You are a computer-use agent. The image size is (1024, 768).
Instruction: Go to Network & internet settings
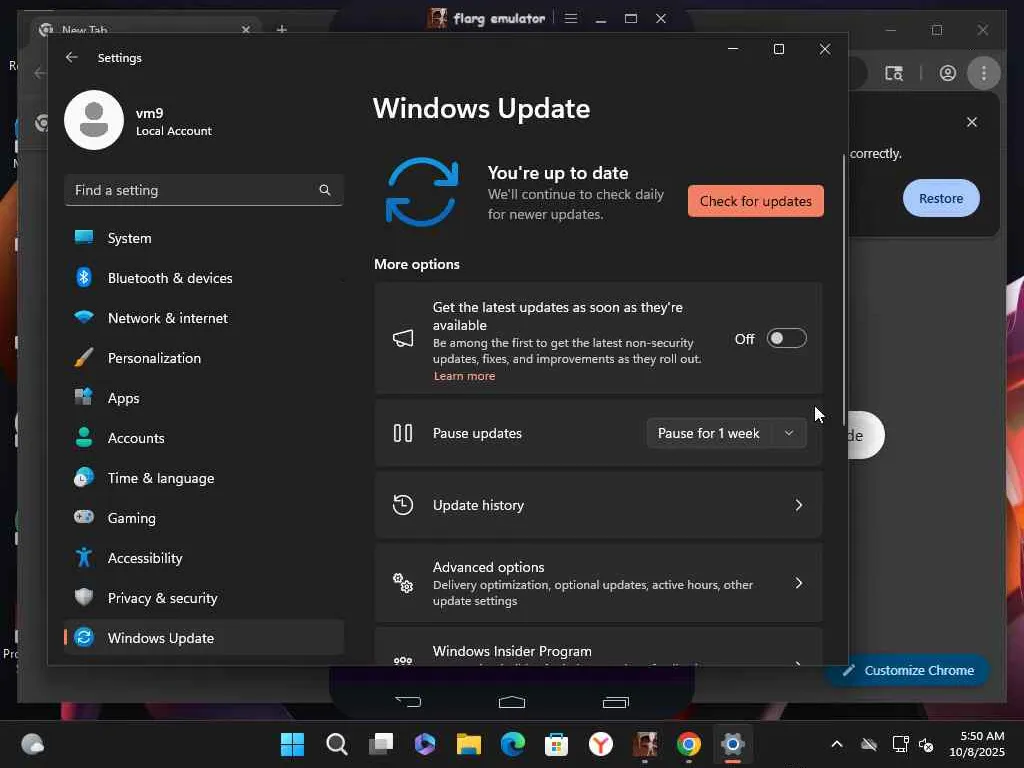(x=204, y=318)
